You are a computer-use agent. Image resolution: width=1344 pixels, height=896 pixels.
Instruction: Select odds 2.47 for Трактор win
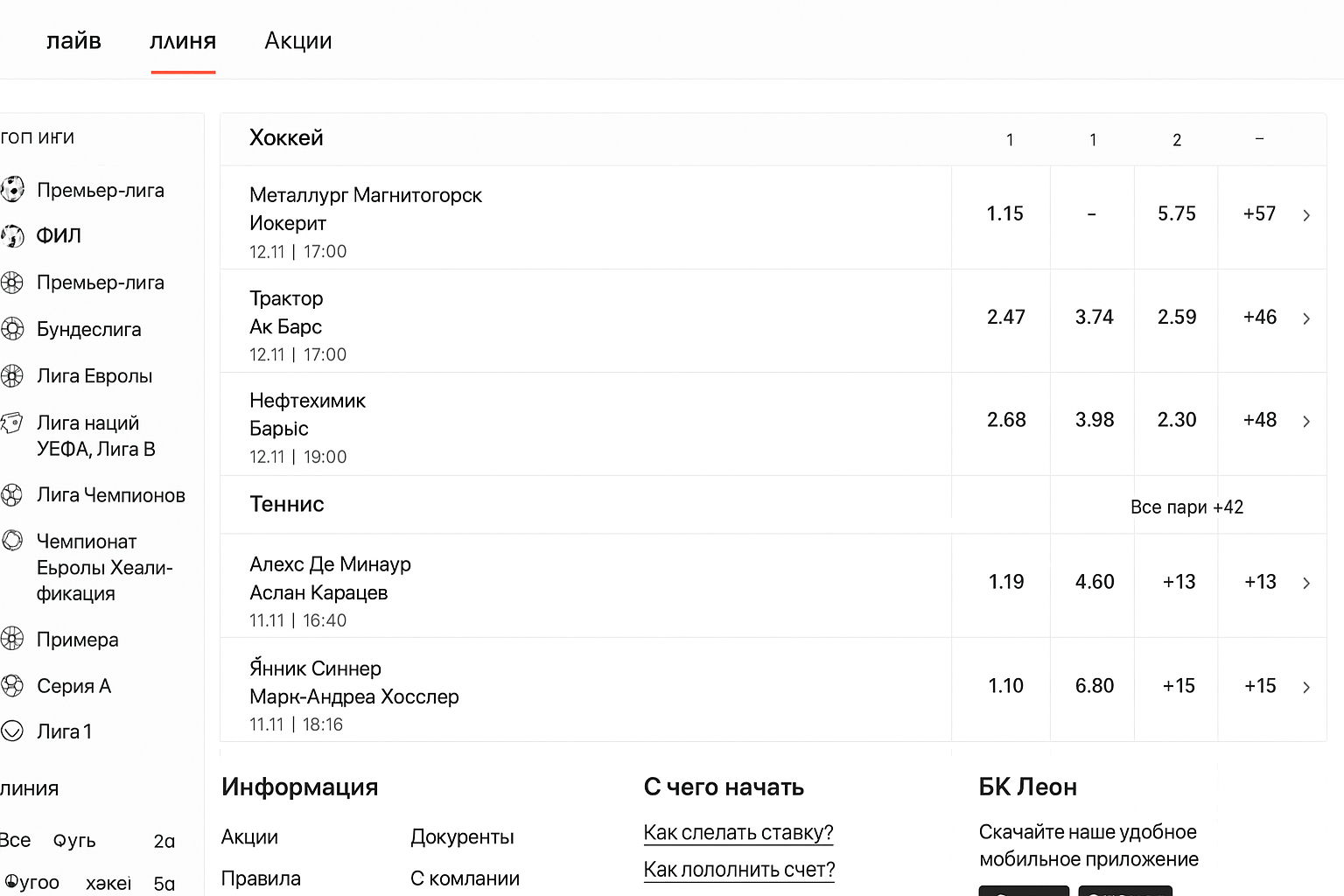click(x=1005, y=318)
